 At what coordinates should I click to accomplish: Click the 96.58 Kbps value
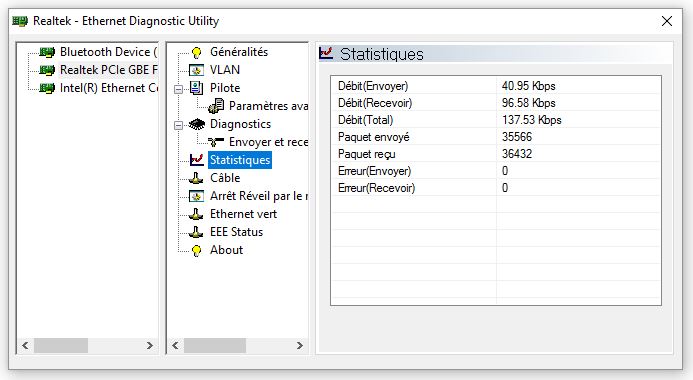tap(529, 103)
